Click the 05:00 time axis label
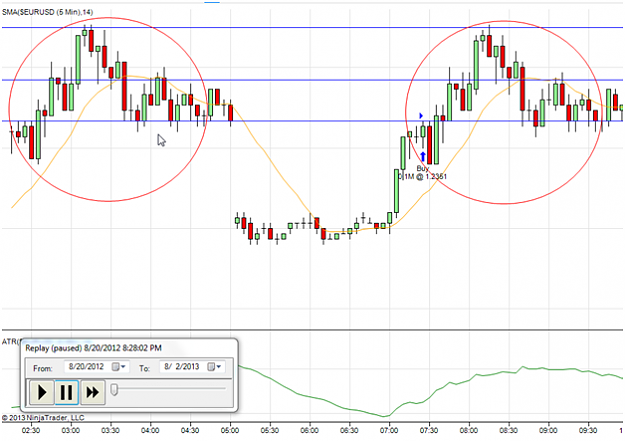 [x=230, y=431]
